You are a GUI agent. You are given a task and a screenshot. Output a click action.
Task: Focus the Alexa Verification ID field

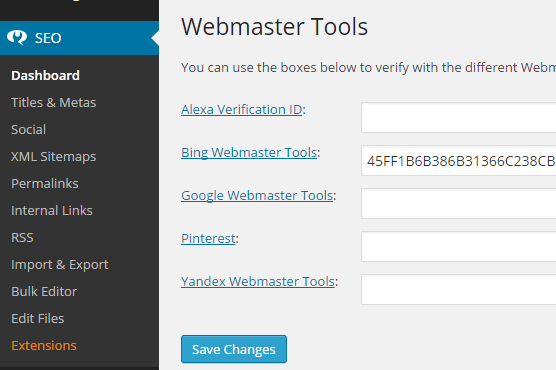(458, 117)
